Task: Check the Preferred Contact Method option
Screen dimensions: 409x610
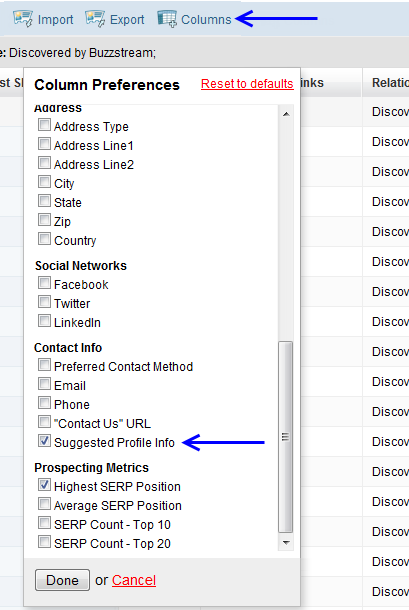Action: point(44,365)
